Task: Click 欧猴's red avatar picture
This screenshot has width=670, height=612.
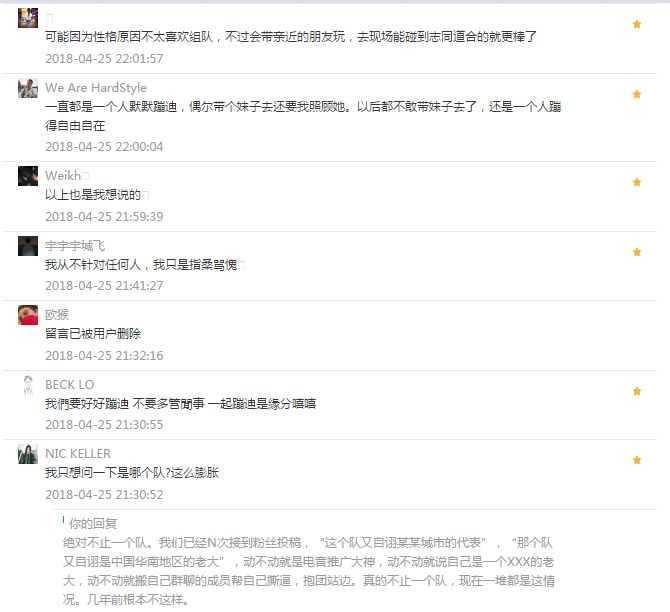Action: pyautogui.click(x=28, y=315)
